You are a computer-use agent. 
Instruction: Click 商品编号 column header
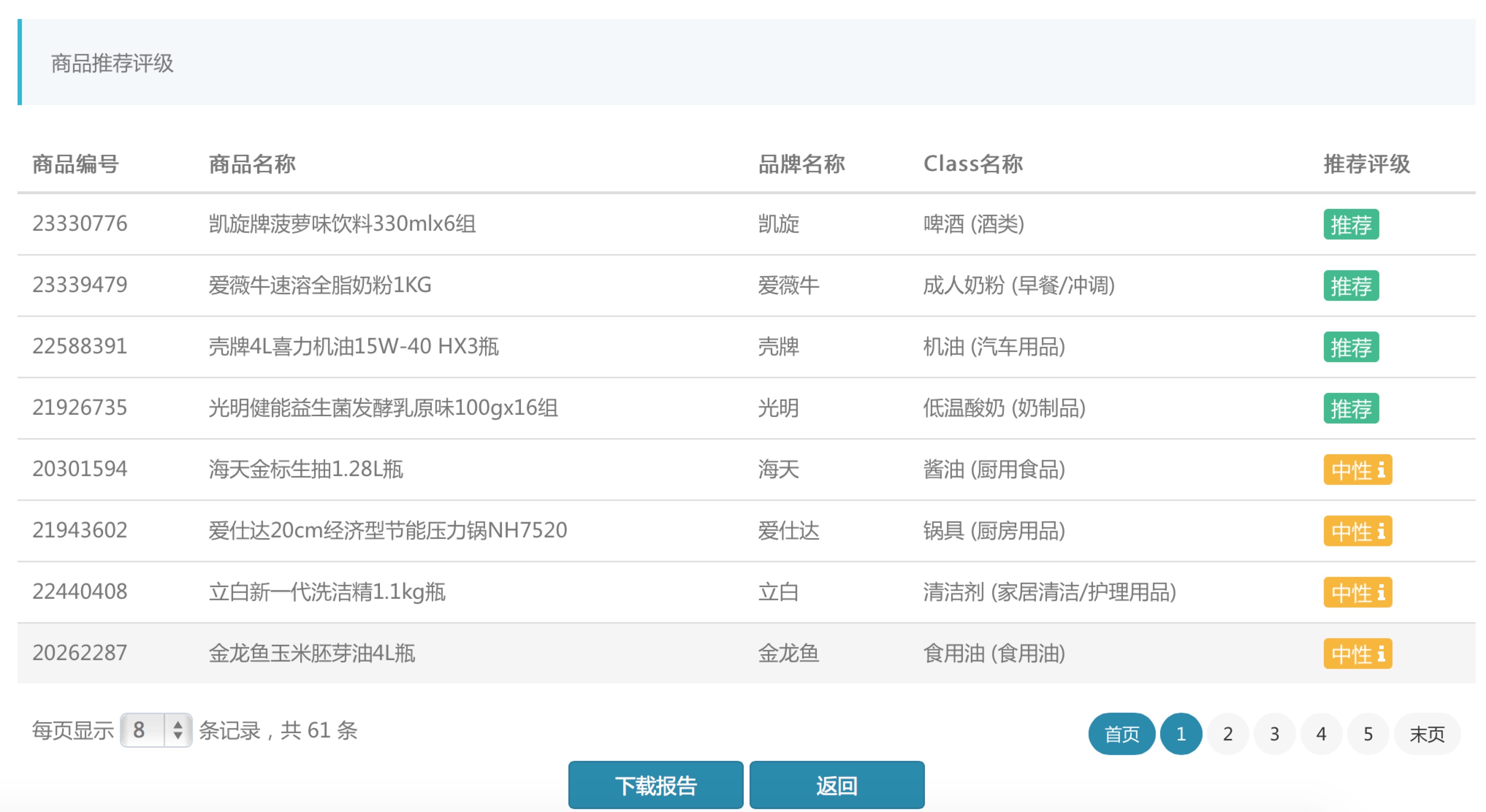click(x=76, y=164)
